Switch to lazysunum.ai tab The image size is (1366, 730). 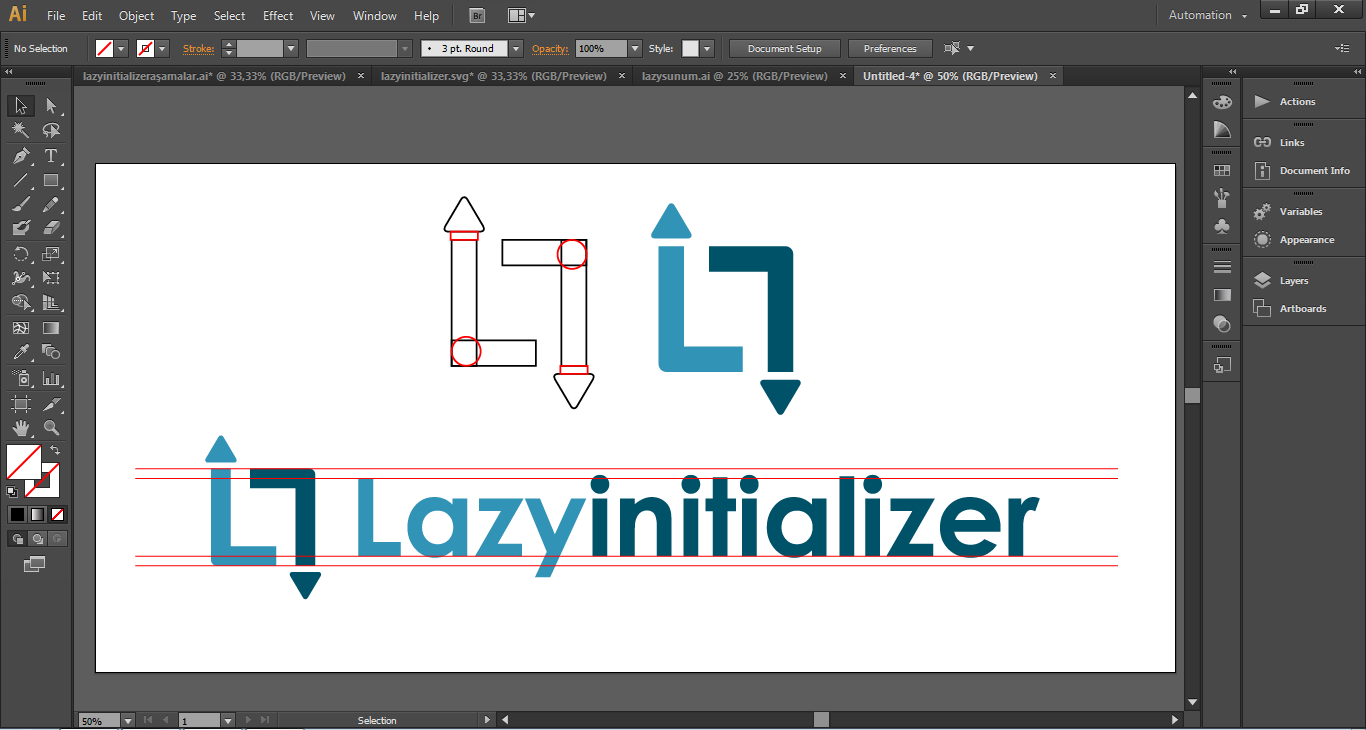click(735, 76)
